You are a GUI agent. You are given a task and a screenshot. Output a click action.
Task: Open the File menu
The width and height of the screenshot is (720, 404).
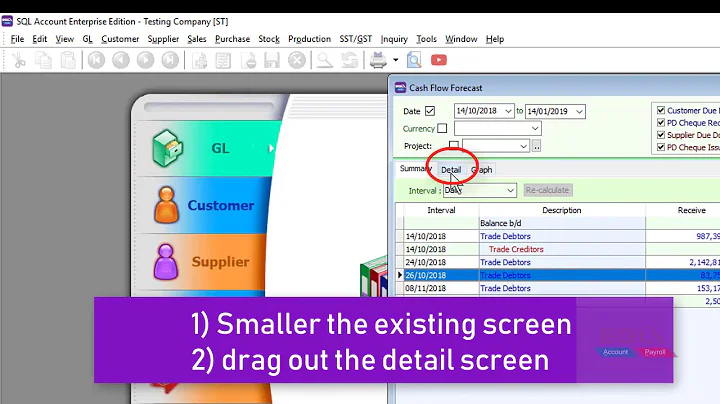pos(17,39)
